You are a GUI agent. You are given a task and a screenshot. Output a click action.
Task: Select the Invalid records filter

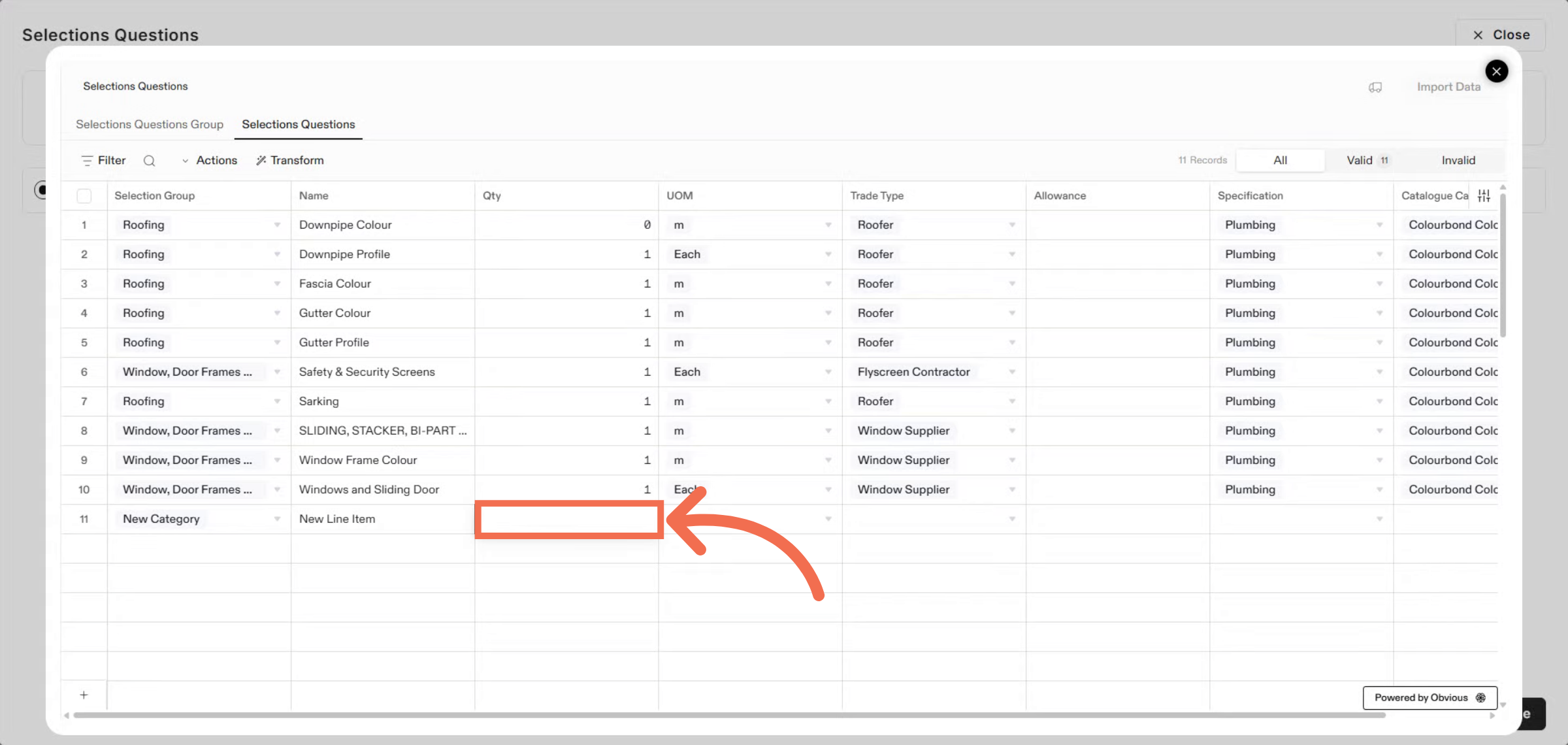click(x=1458, y=161)
